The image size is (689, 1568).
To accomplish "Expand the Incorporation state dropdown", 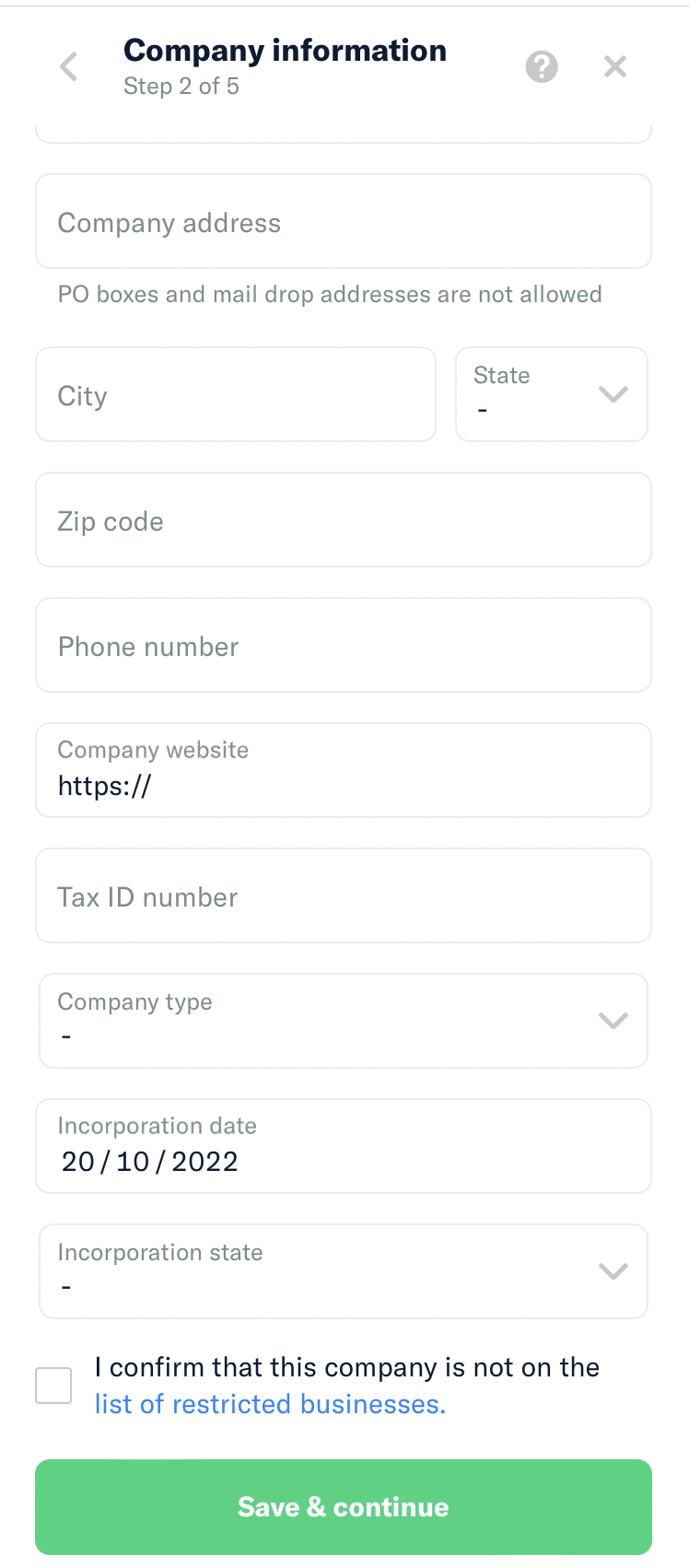I will coord(344,1271).
